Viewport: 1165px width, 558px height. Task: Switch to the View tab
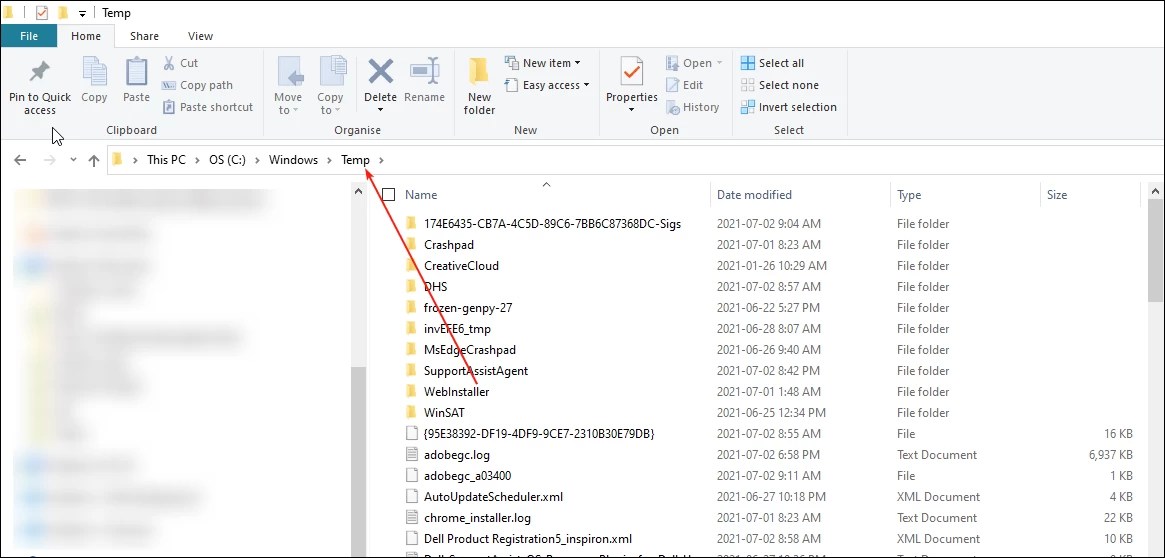coord(200,36)
